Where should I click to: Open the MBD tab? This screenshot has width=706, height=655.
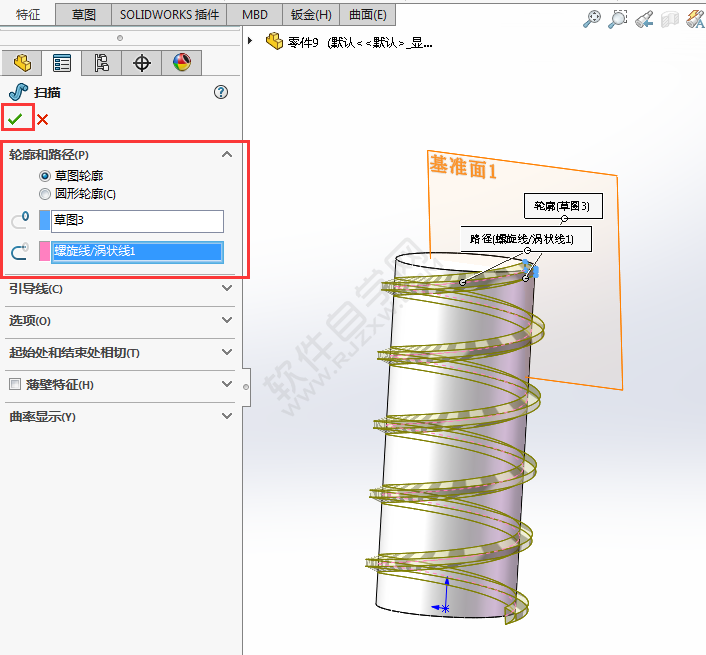pos(254,14)
